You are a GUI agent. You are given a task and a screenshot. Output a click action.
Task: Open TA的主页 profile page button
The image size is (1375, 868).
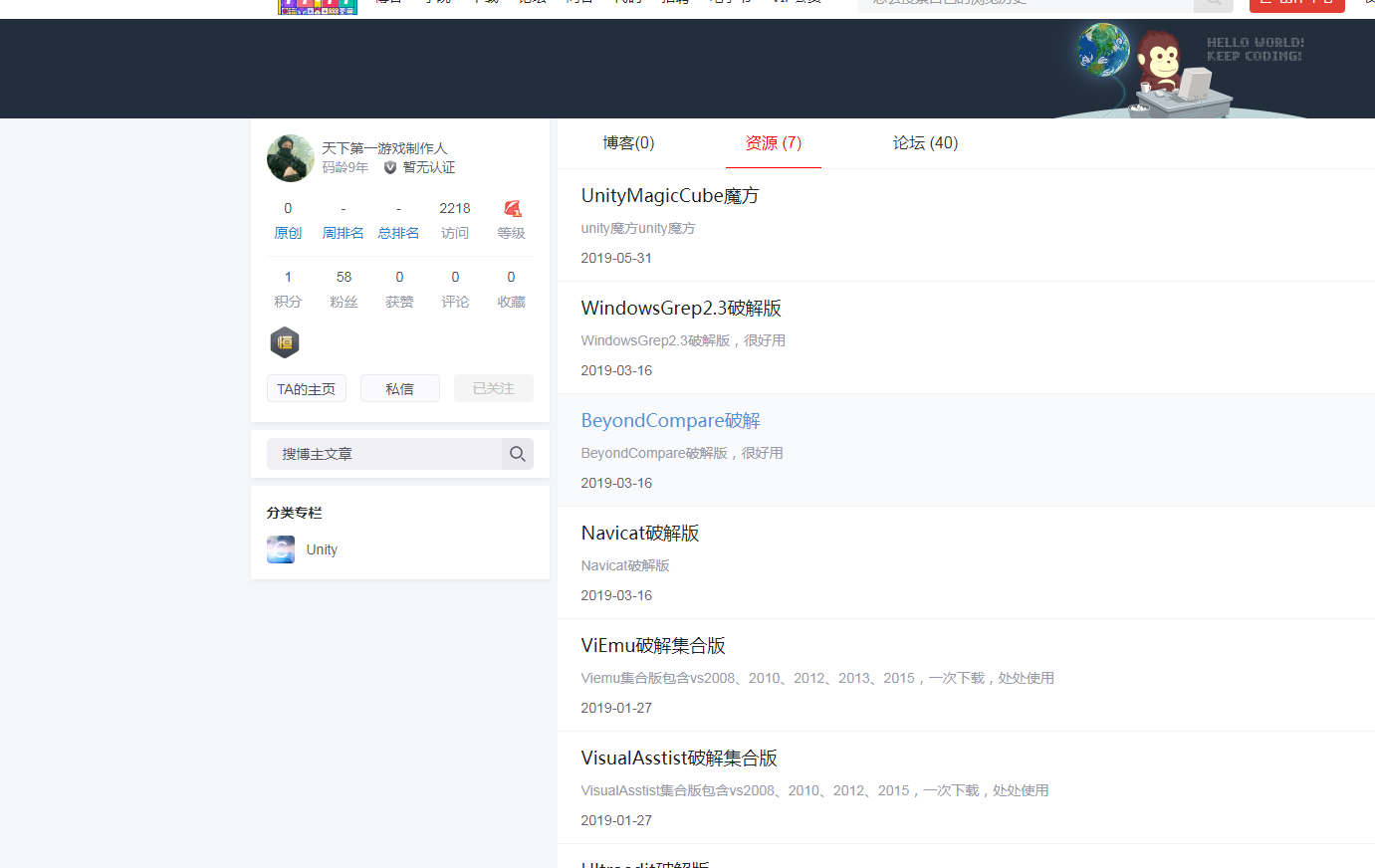pos(307,388)
